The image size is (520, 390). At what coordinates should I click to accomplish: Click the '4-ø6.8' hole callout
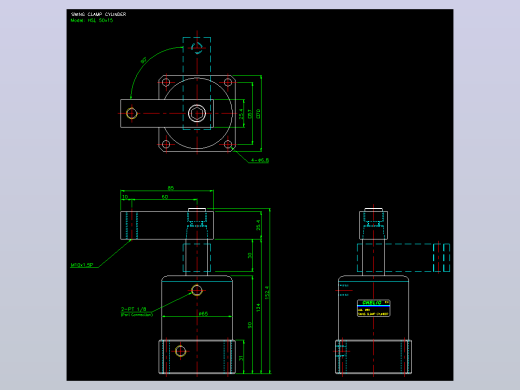pos(260,160)
